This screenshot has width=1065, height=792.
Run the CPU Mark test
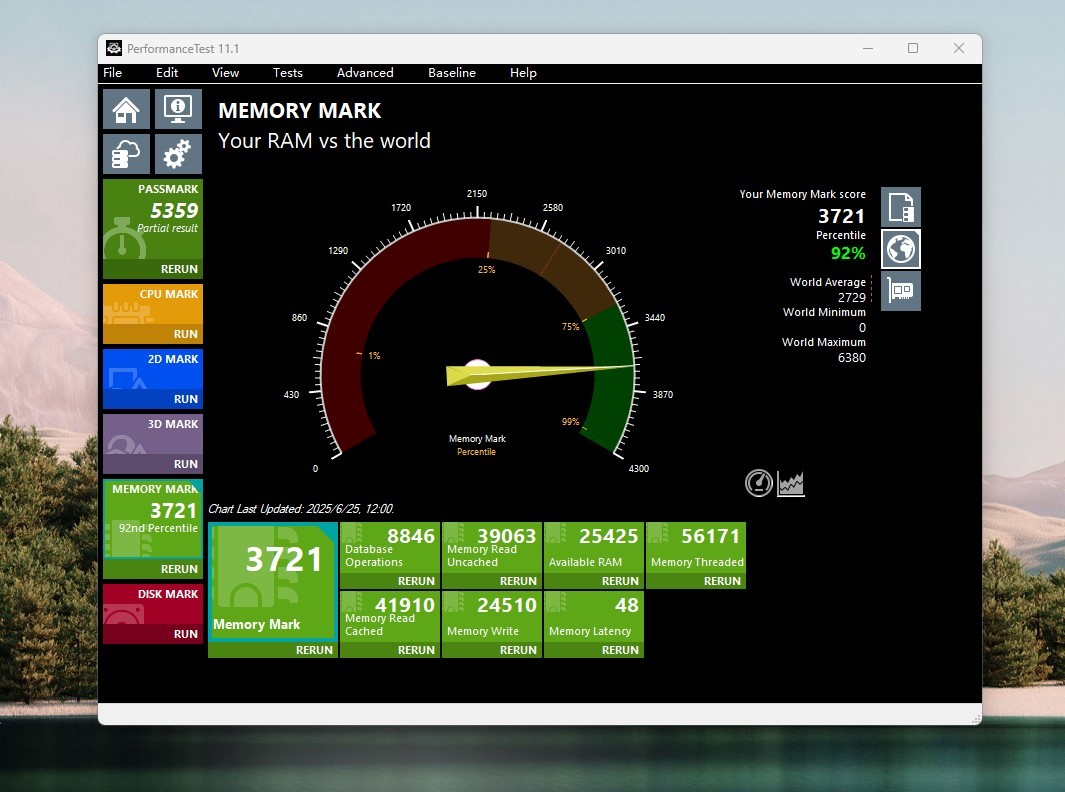click(x=153, y=334)
